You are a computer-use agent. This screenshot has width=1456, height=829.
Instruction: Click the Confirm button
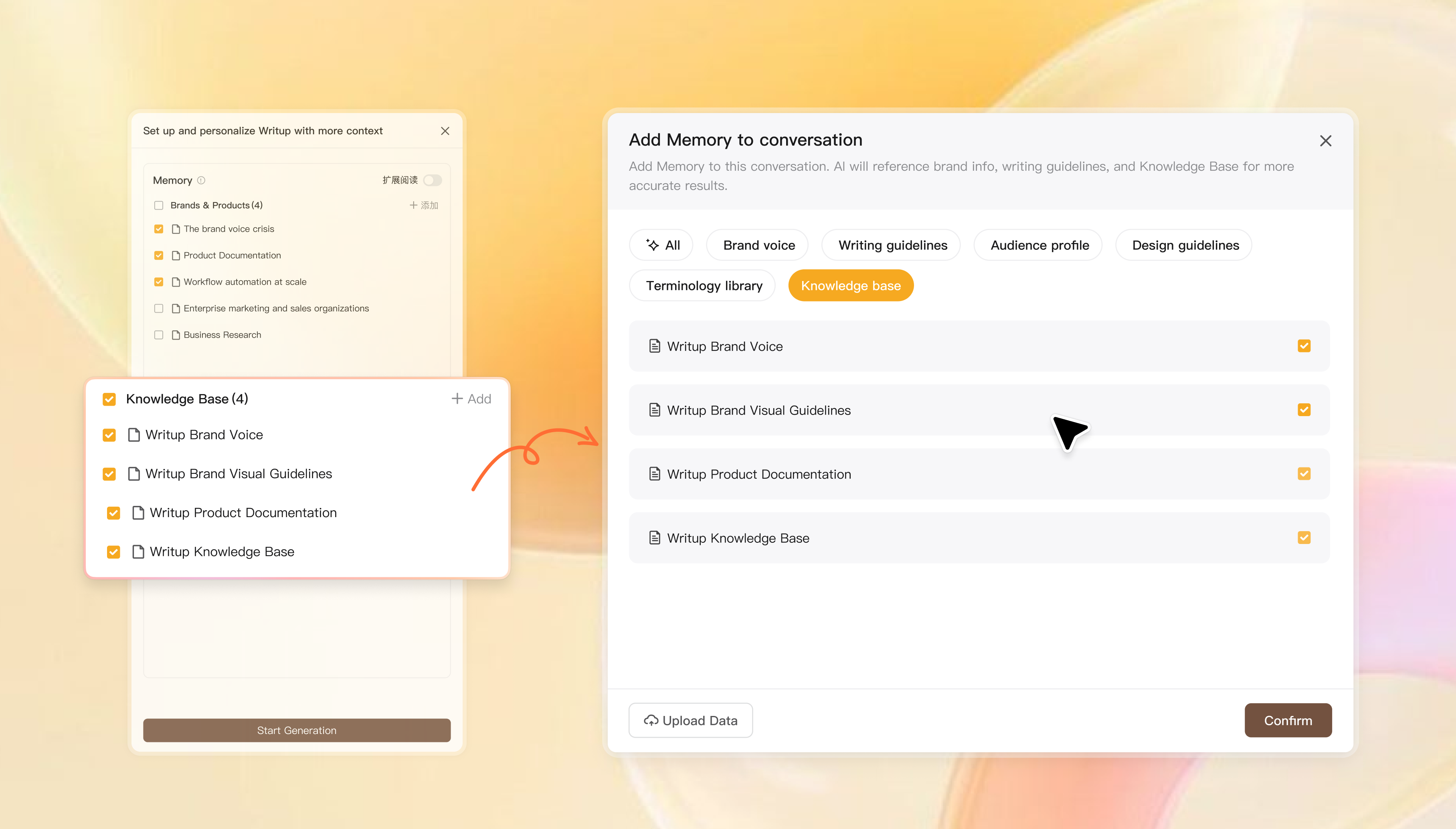pyautogui.click(x=1288, y=720)
